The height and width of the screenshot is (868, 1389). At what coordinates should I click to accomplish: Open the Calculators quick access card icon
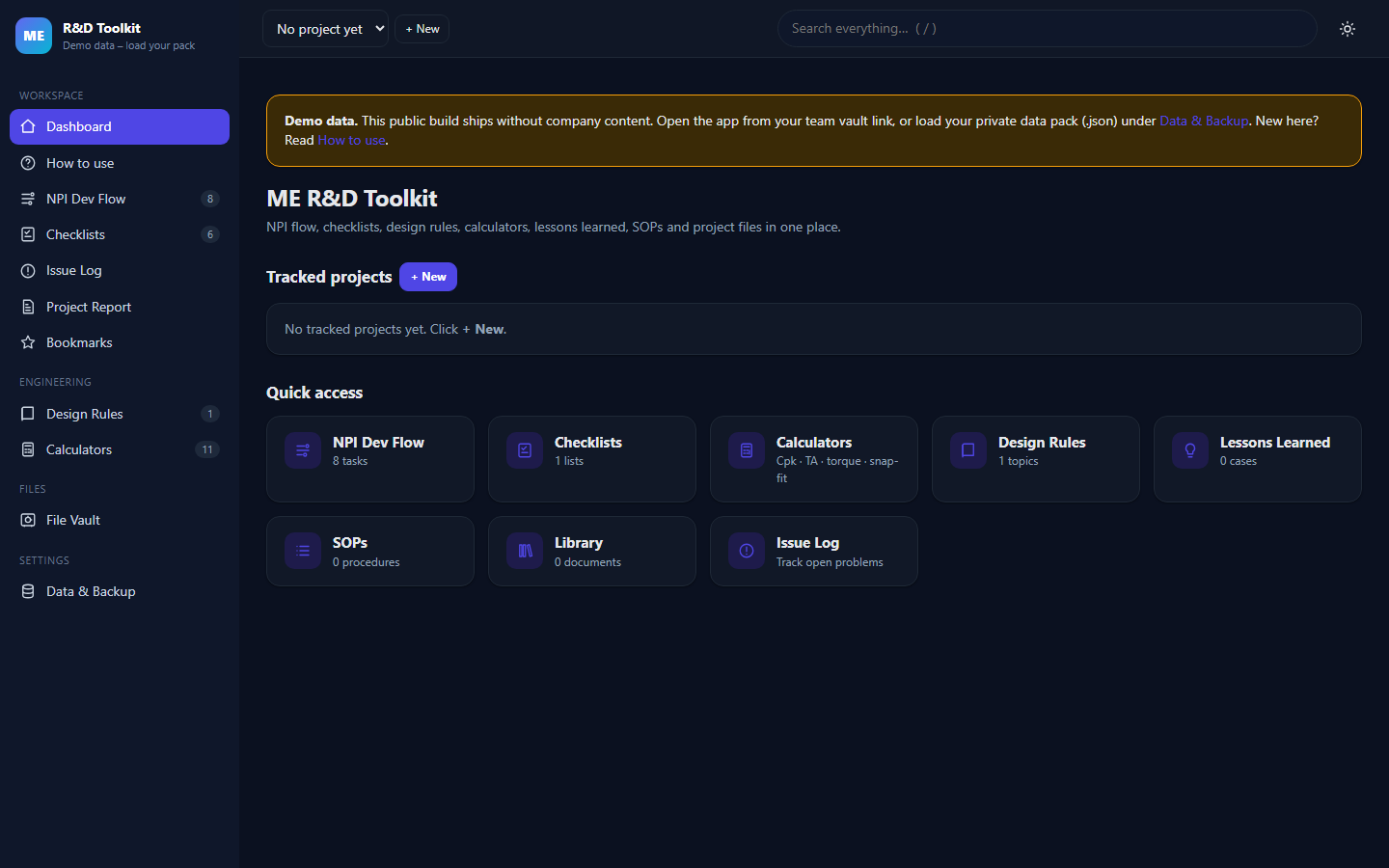pyautogui.click(x=747, y=450)
